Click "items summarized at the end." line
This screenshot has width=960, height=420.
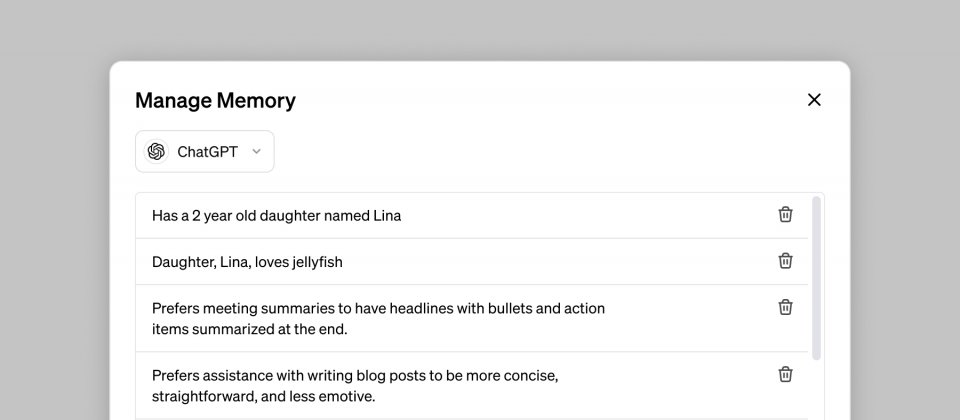click(250, 329)
